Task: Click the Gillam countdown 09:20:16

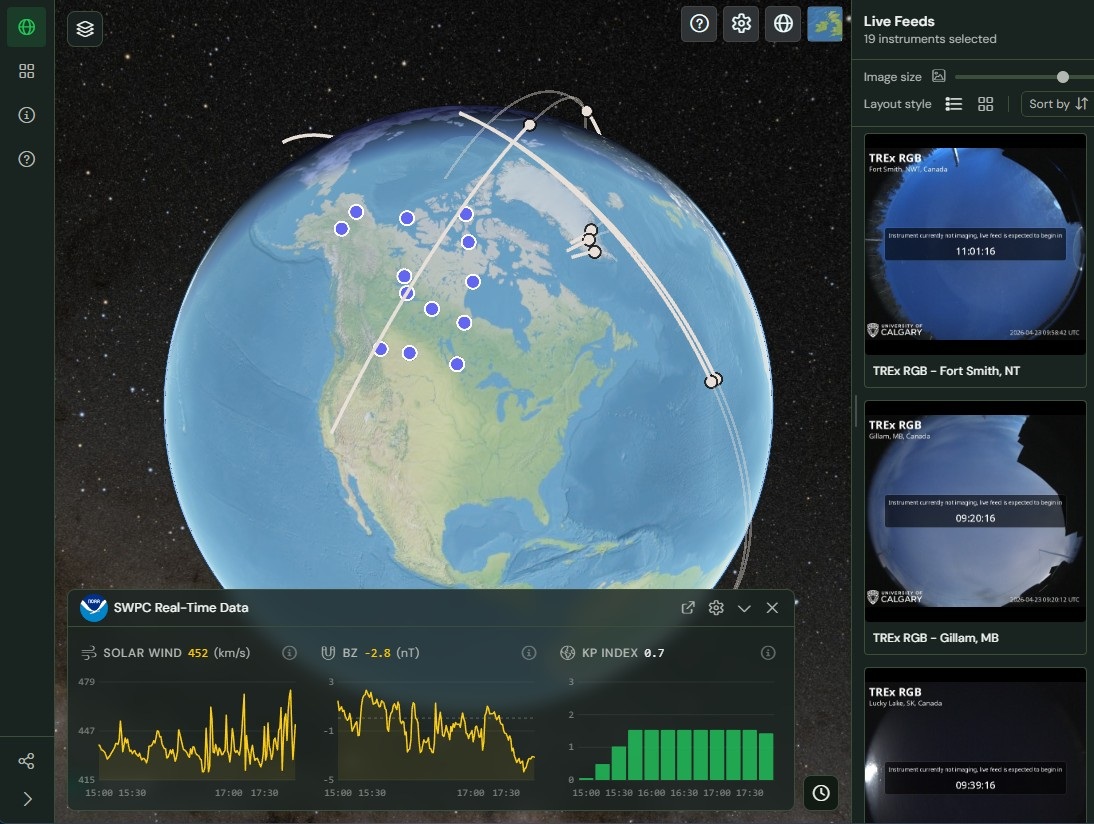Action: coord(975,518)
